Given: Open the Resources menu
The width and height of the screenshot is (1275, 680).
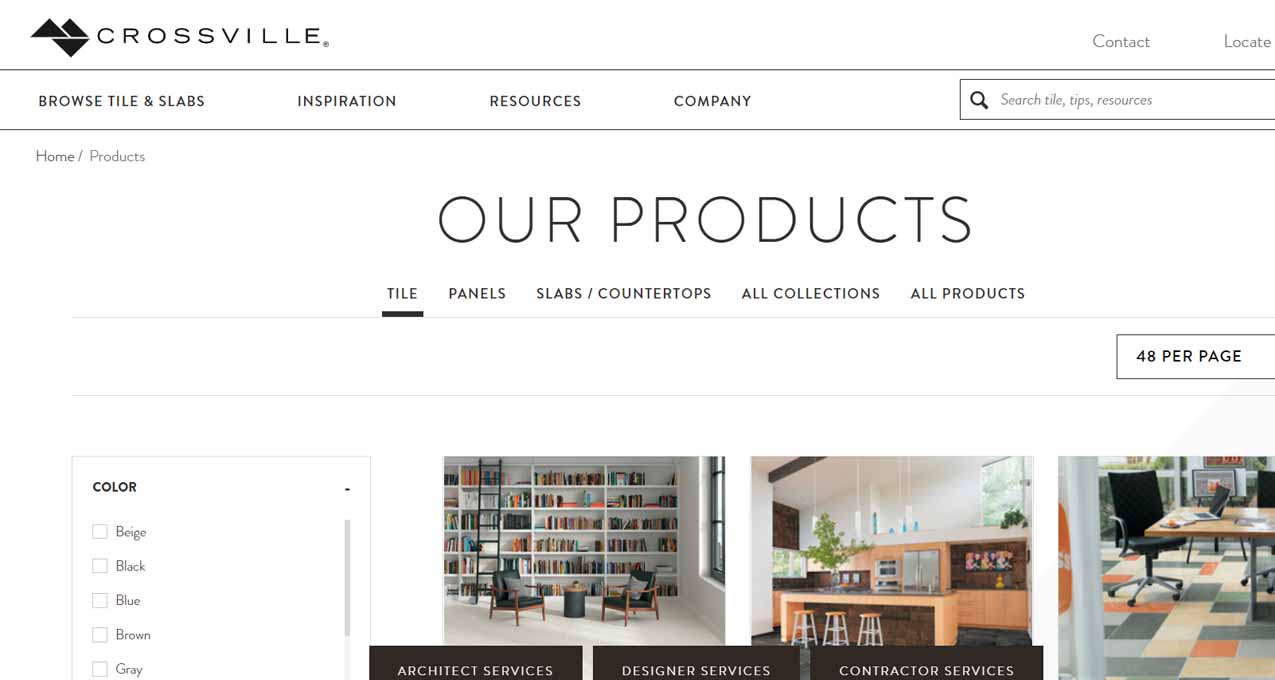Looking at the screenshot, I should [x=535, y=101].
